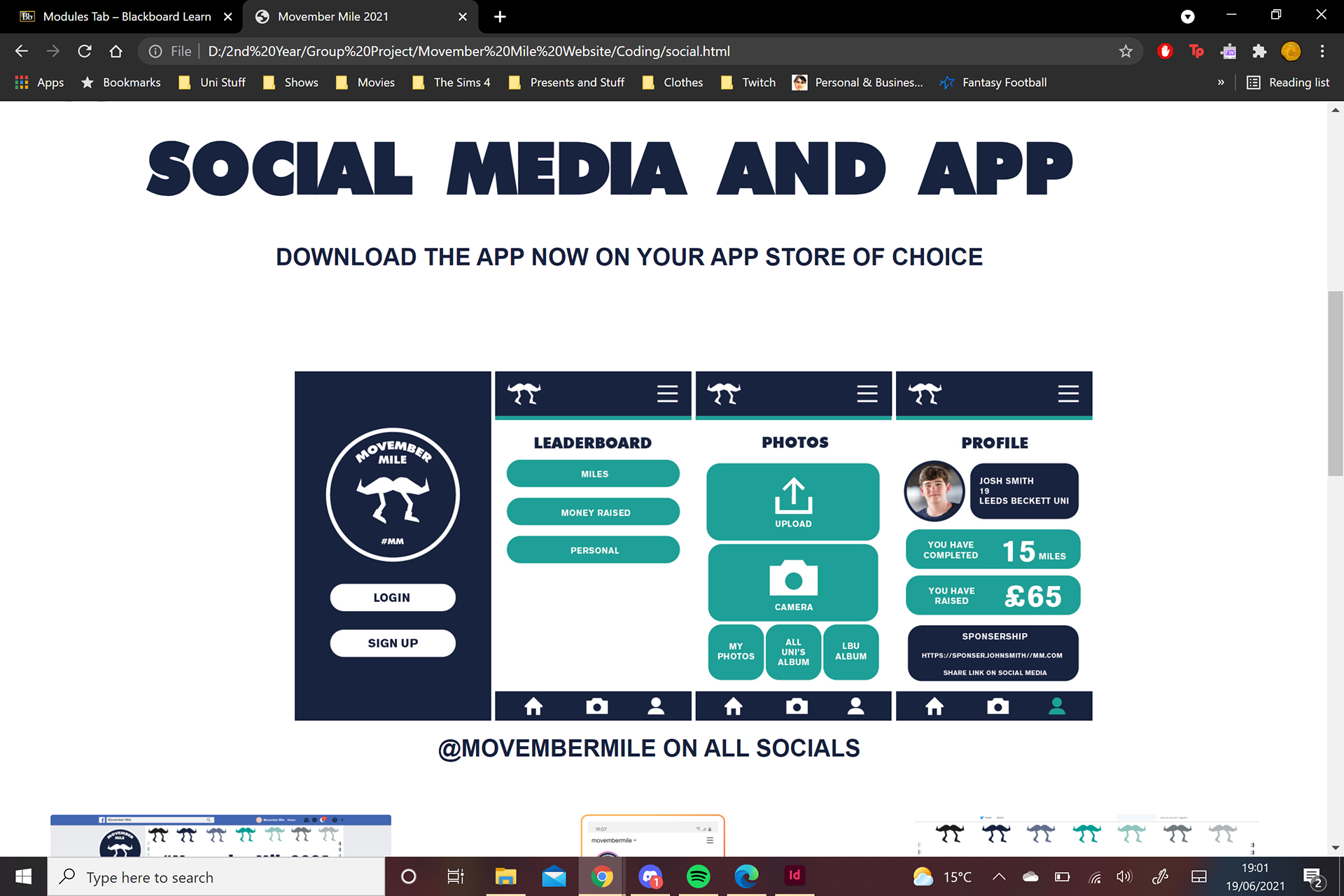The image size is (1344, 896).
Task: Open the ALL UNI'S ALBUM tile
Action: click(x=793, y=652)
